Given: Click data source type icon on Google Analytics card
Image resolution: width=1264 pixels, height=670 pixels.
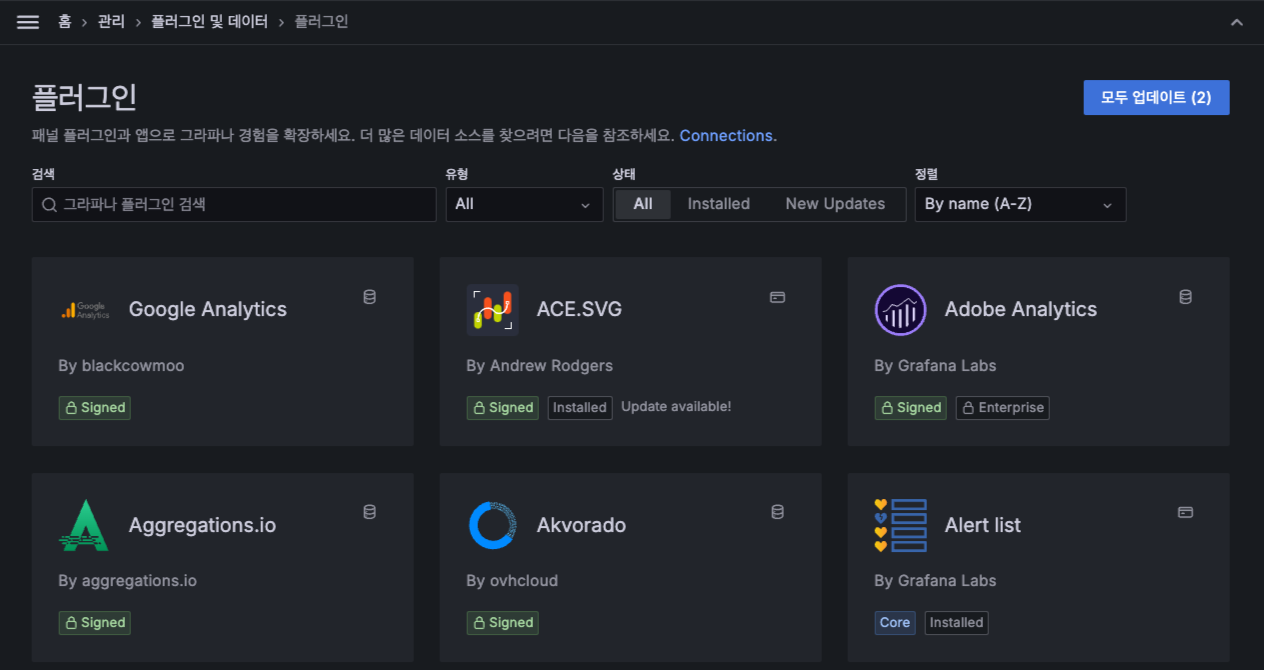Looking at the screenshot, I should click(369, 297).
